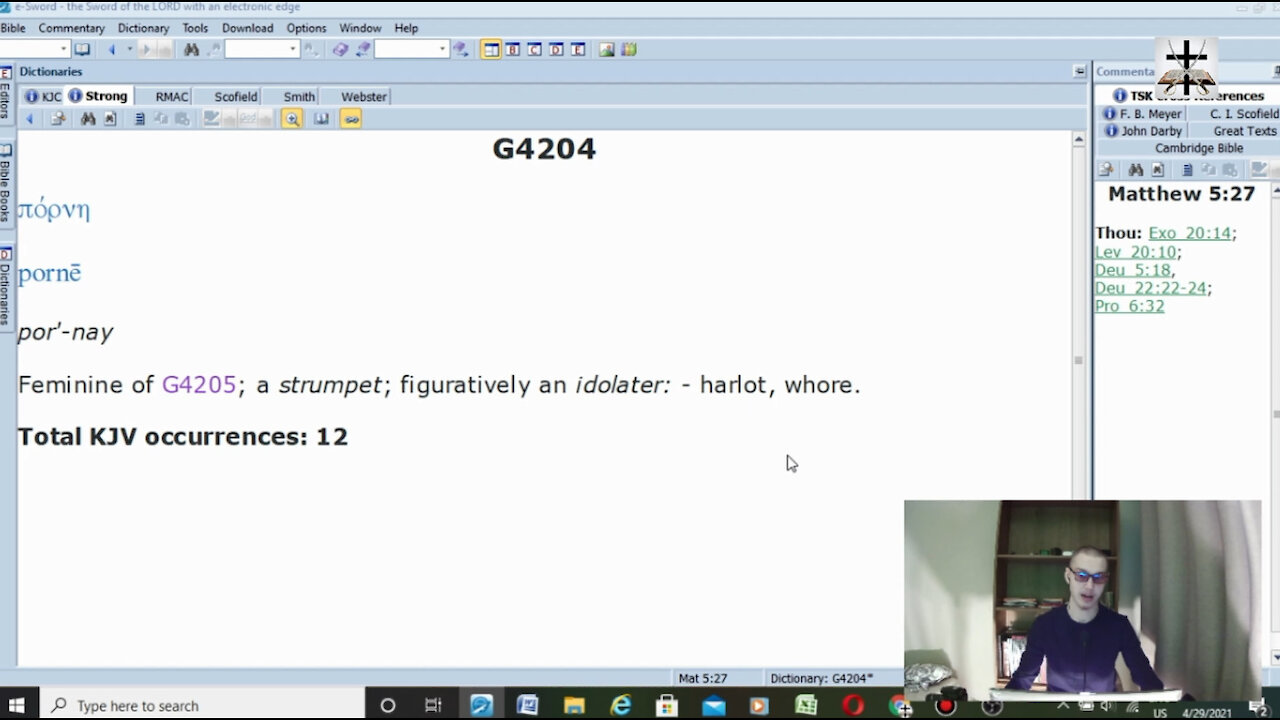Expand the back history dropdown arrow

(129, 49)
